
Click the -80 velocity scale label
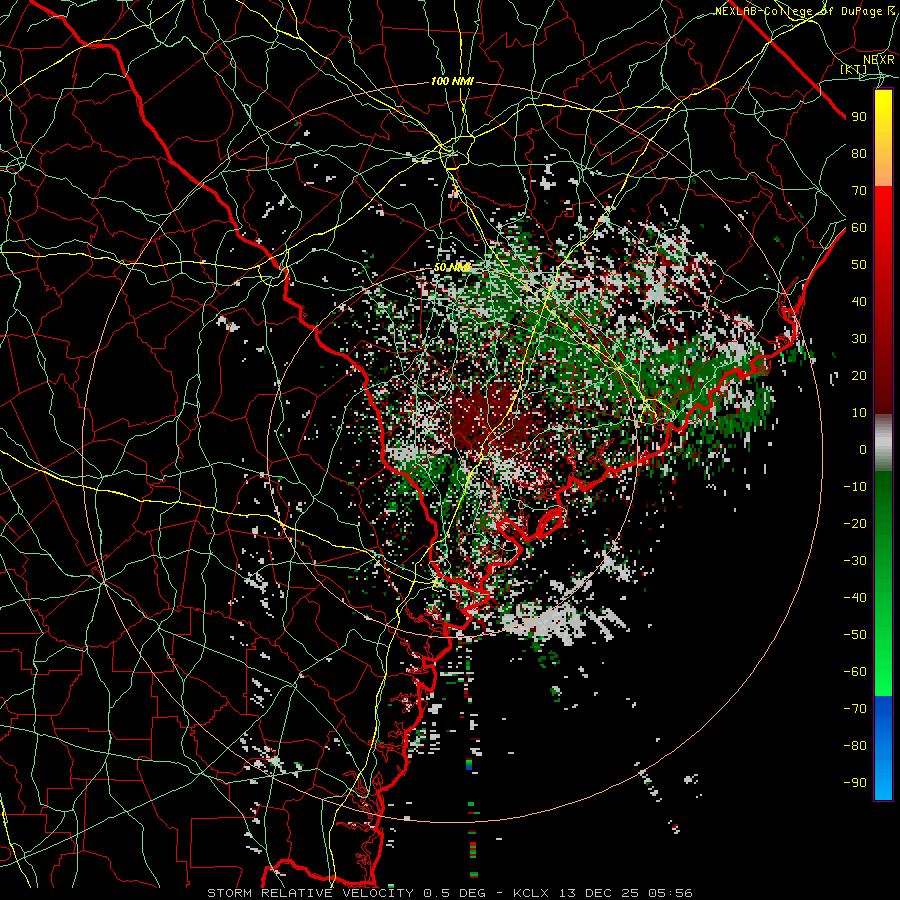tap(855, 746)
